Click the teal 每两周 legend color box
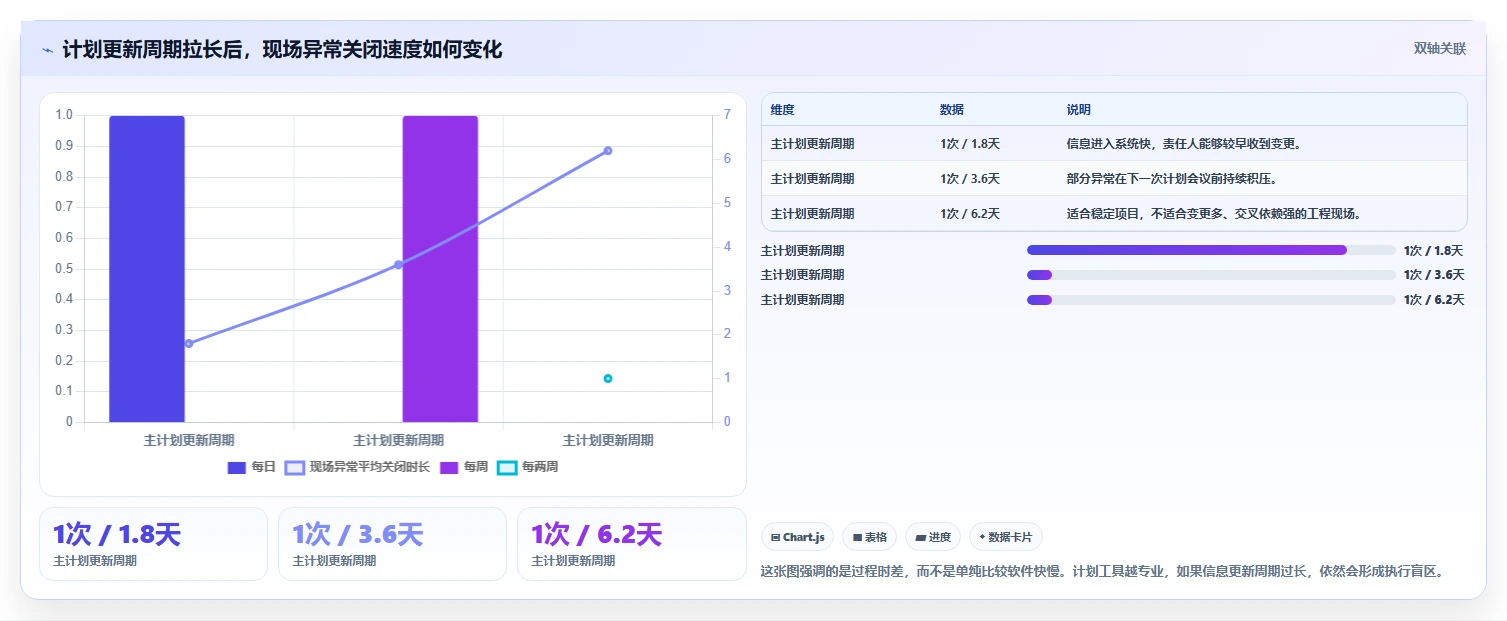Viewport: 1507px width, 621px height. click(x=508, y=467)
